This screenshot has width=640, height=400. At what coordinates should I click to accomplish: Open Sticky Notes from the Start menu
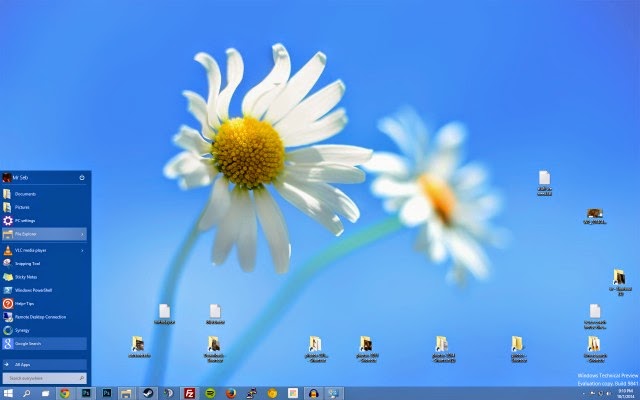[x=44, y=277]
